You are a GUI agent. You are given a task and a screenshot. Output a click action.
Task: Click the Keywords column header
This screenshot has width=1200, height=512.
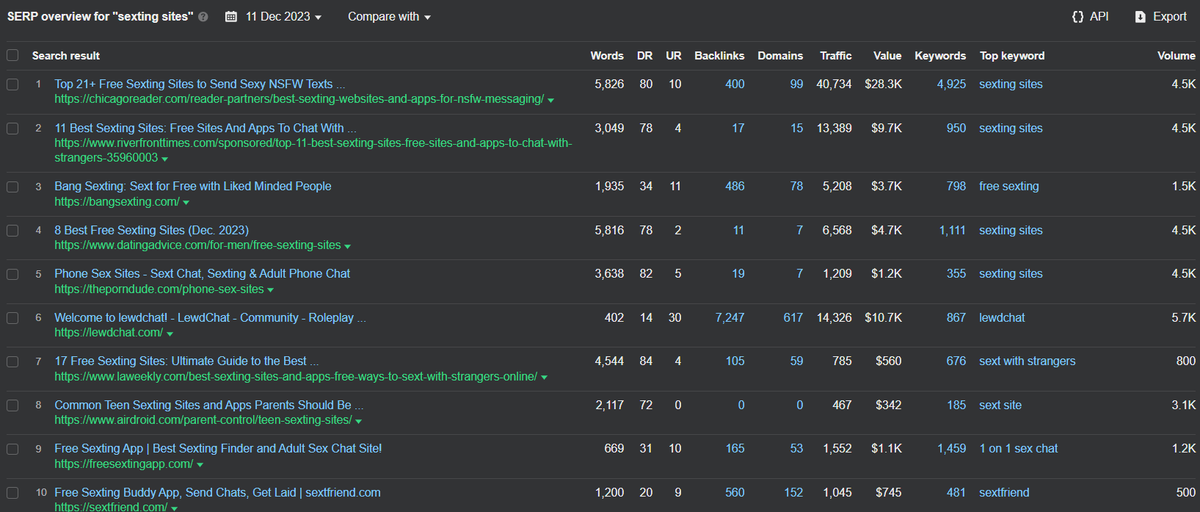point(940,56)
